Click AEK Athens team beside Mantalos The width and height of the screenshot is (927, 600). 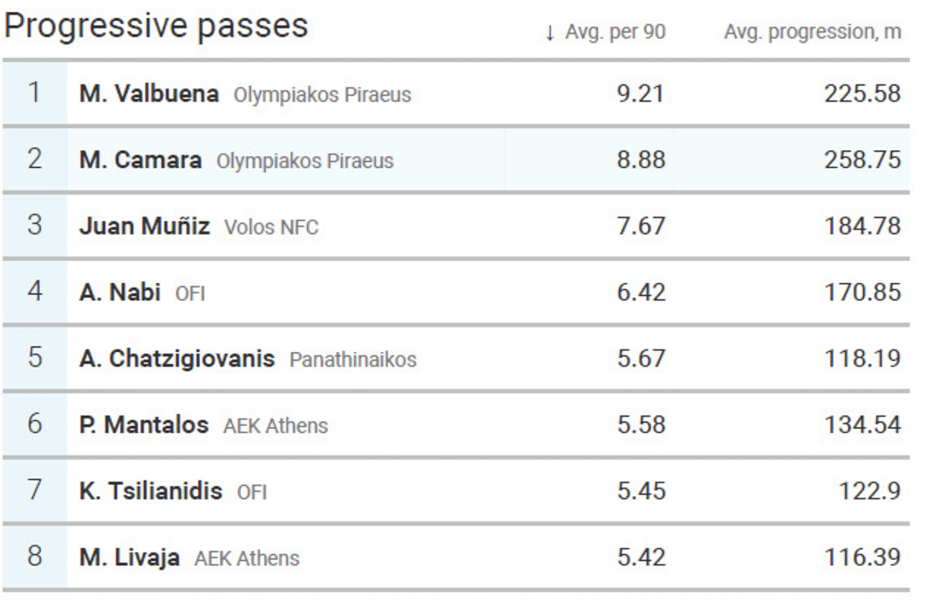coord(275,426)
